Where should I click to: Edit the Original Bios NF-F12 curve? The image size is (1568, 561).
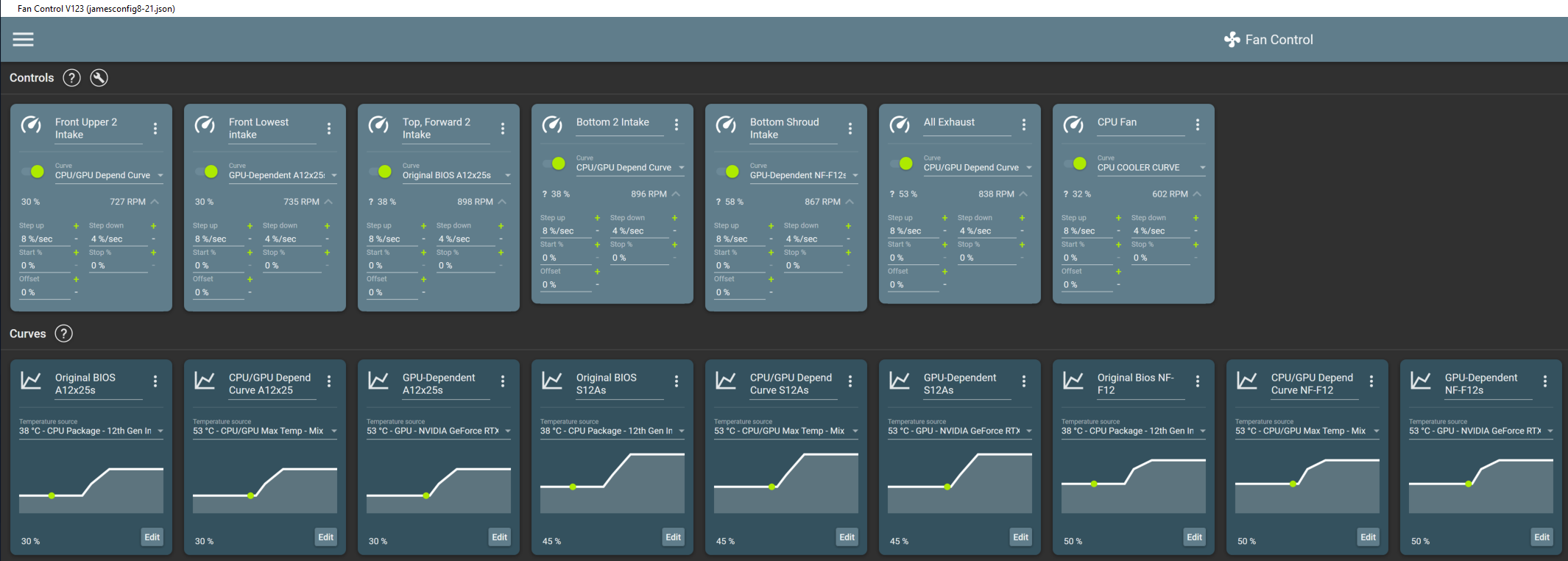click(x=1194, y=537)
